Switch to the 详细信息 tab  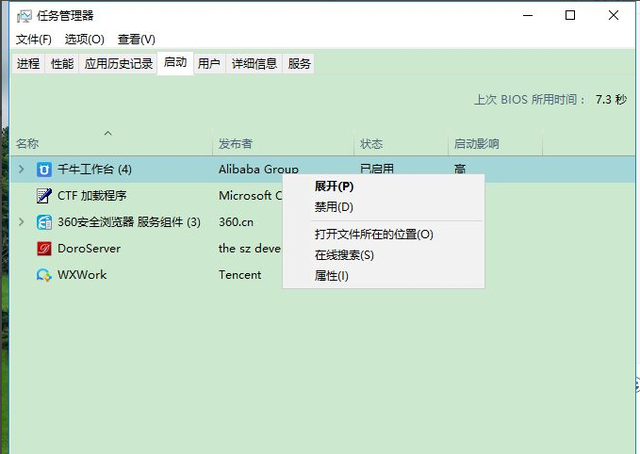[x=254, y=64]
